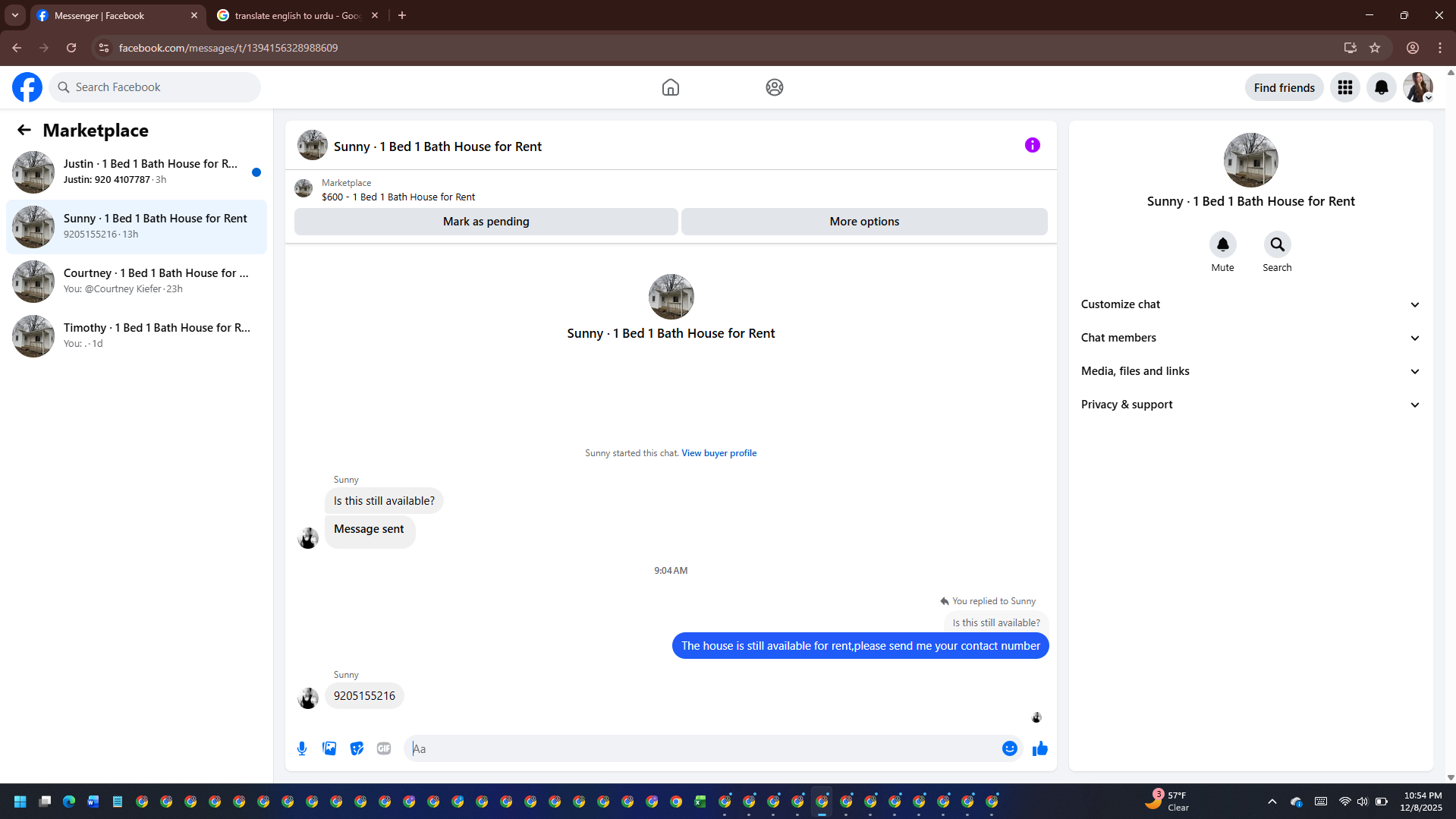Click Mark as pending button

(486, 222)
